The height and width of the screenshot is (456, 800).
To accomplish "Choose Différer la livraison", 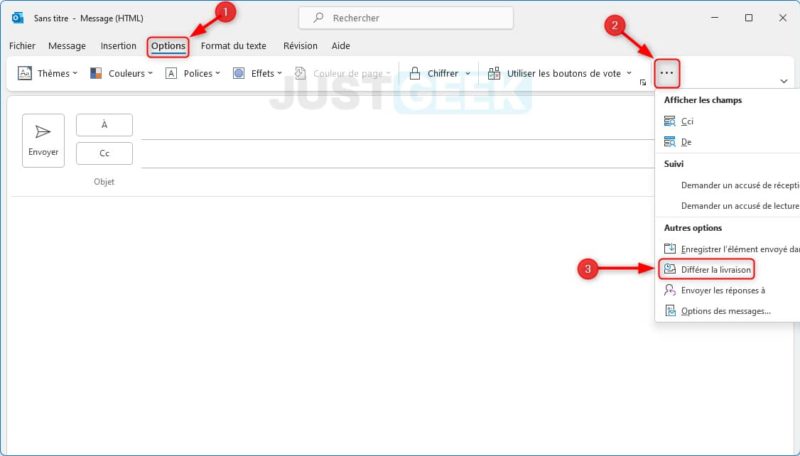I will click(716, 270).
